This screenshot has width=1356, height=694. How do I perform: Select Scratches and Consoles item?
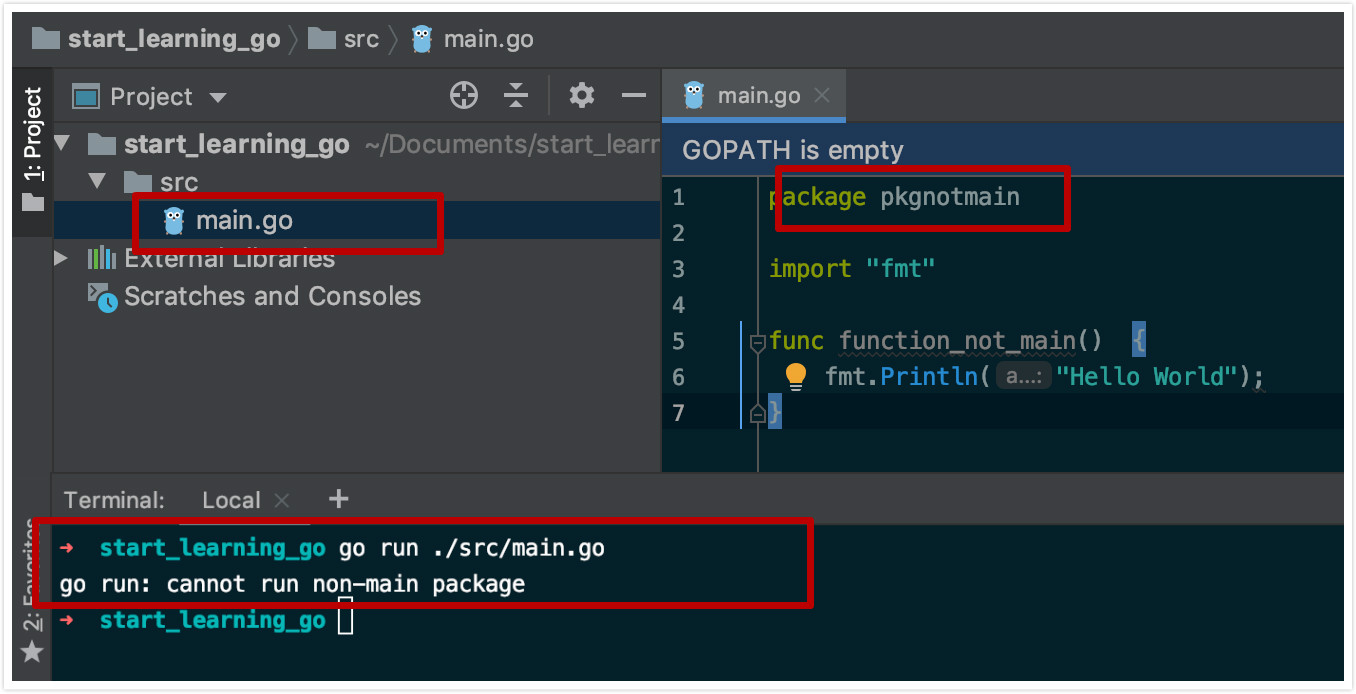(272, 296)
